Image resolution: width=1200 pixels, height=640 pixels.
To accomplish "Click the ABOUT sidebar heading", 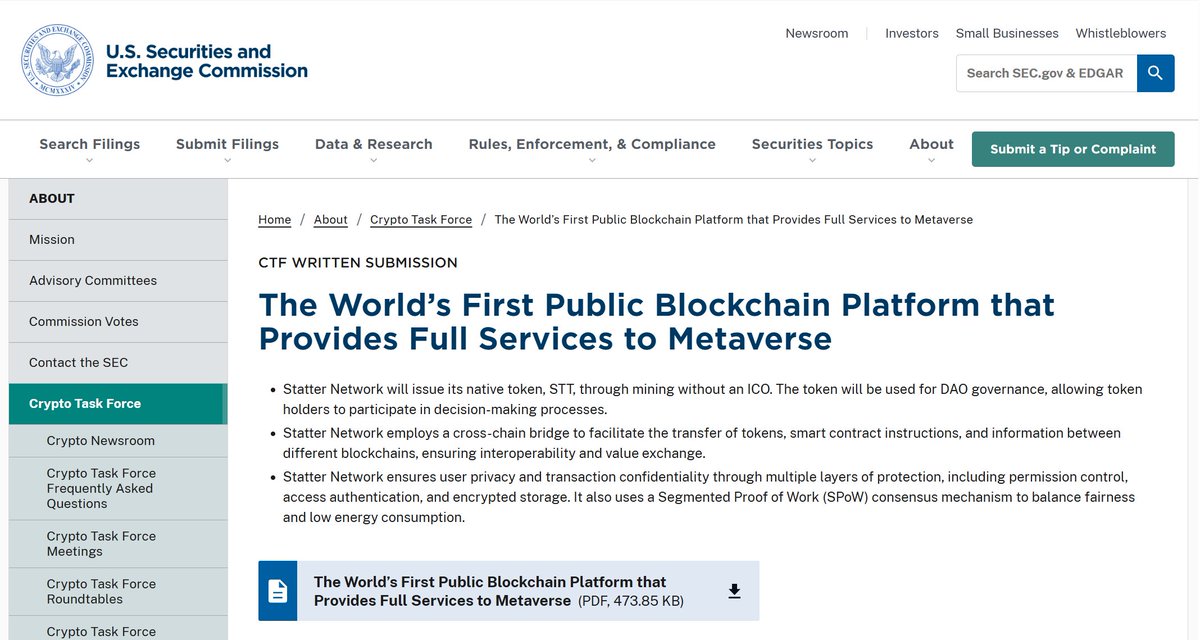I will click(x=118, y=199).
